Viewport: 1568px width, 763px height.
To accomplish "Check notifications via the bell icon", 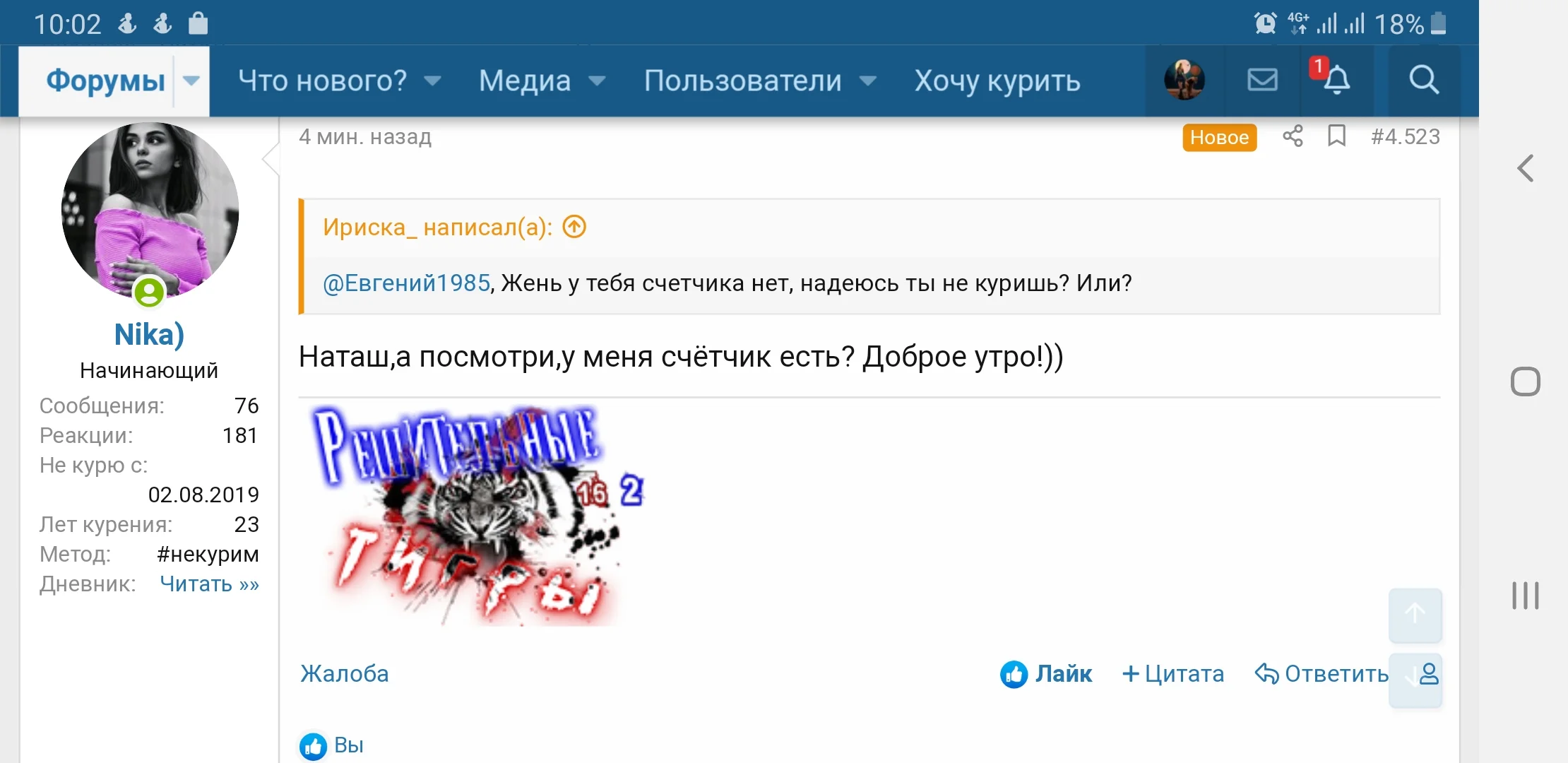I will click(1335, 80).
